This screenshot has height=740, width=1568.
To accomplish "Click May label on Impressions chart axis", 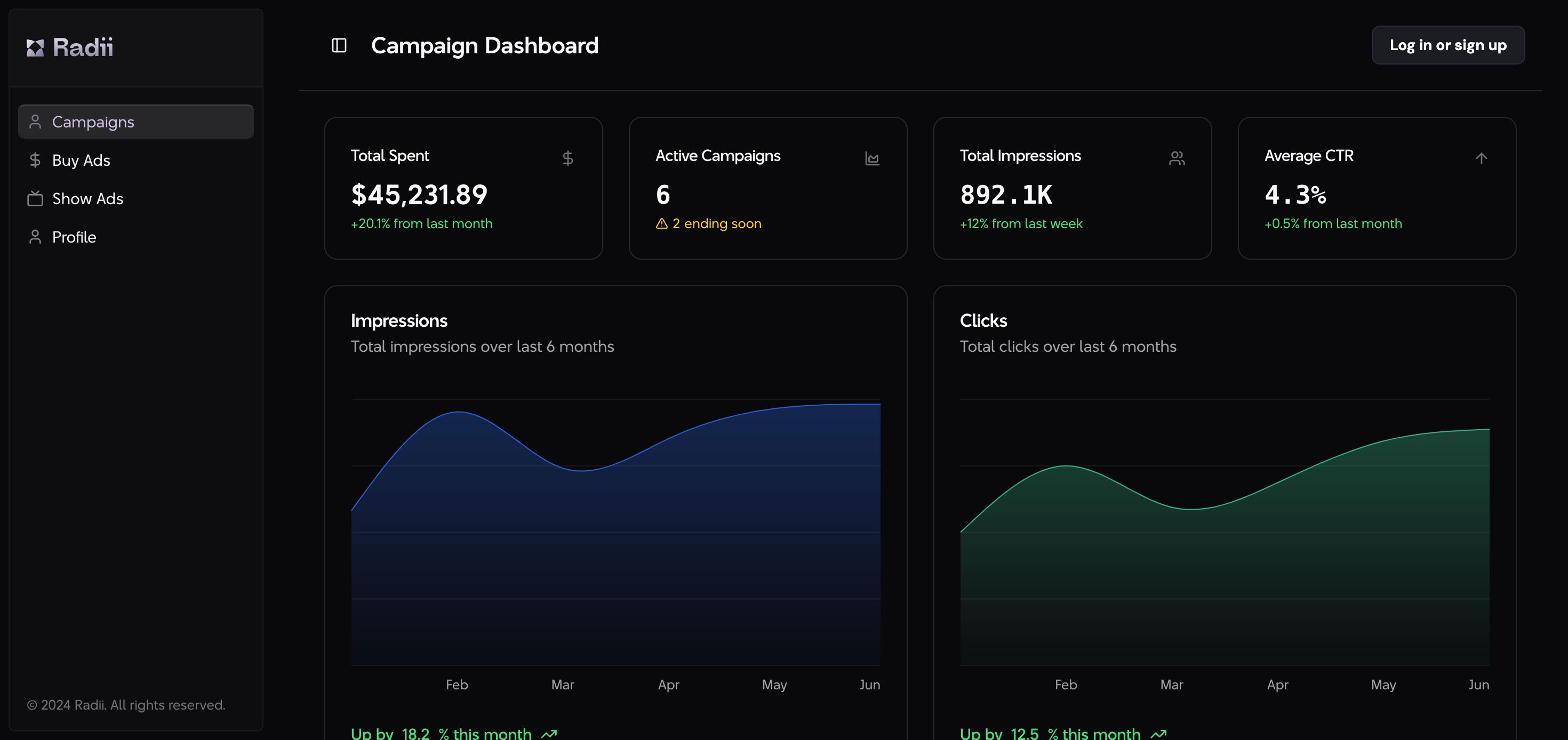I will [x=775, y=685].
